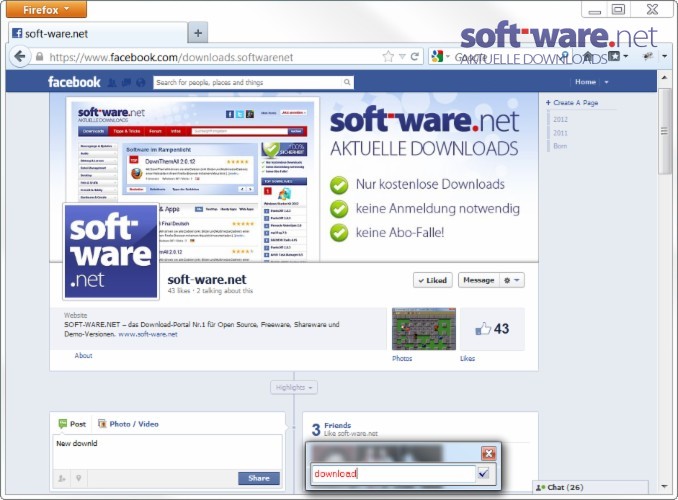Screen dimensions: 678x500
Task: Click the browser URL address field
Action: click(x=214, y=57)
